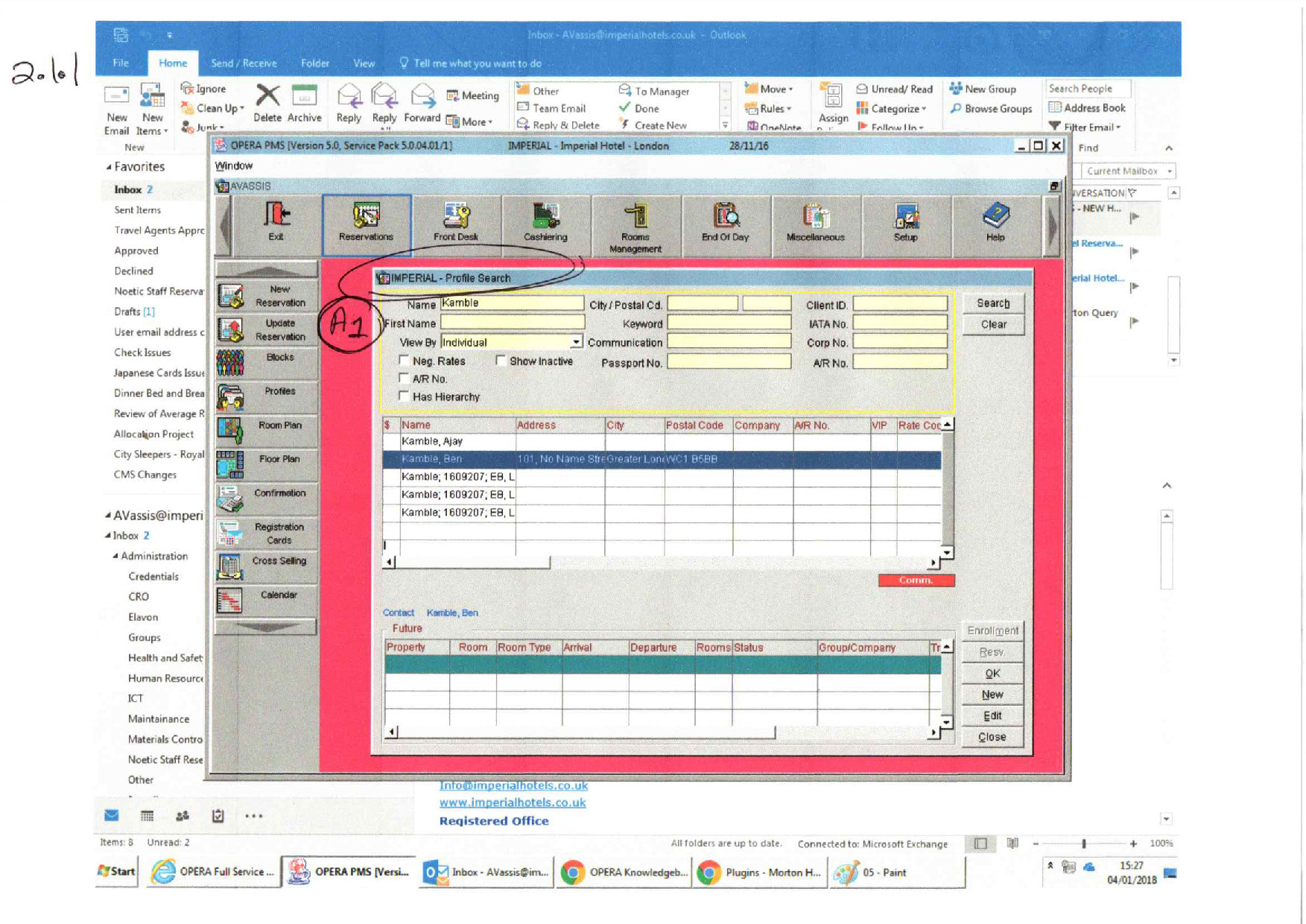The width and height of the screenshot is (1306, 924).
Task: Open Outlook Address Book
Action: tap(1087, 108)
